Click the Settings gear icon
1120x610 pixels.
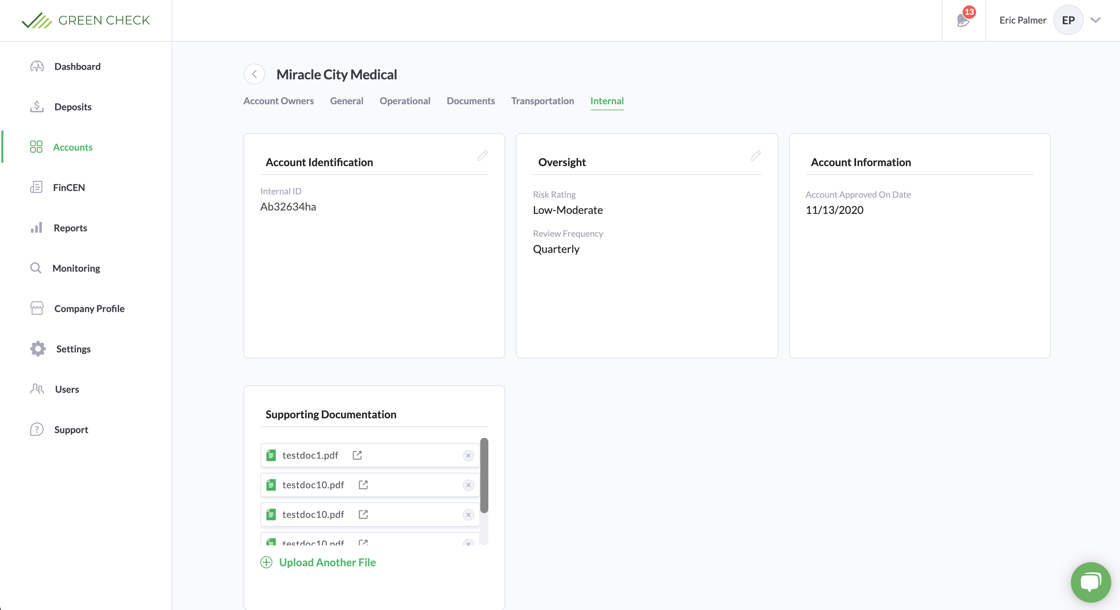click(38, 349)
